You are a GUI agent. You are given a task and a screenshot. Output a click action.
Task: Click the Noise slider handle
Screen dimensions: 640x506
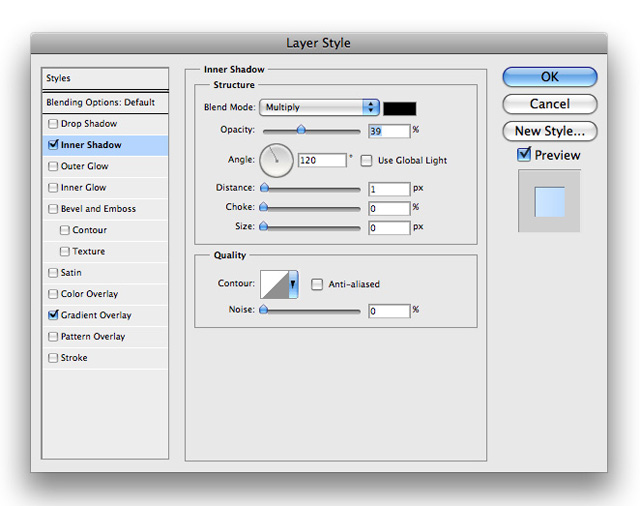(x=264, y=309)
